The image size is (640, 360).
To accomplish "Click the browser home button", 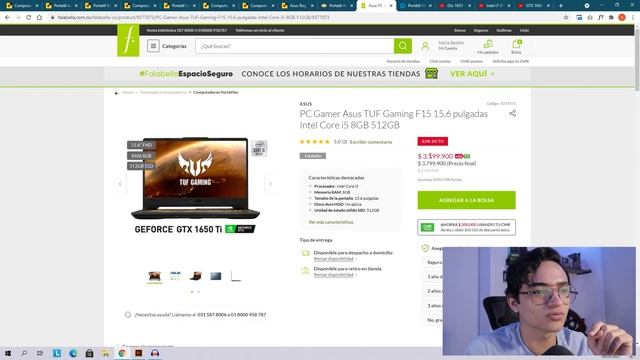I will [39, 18].
